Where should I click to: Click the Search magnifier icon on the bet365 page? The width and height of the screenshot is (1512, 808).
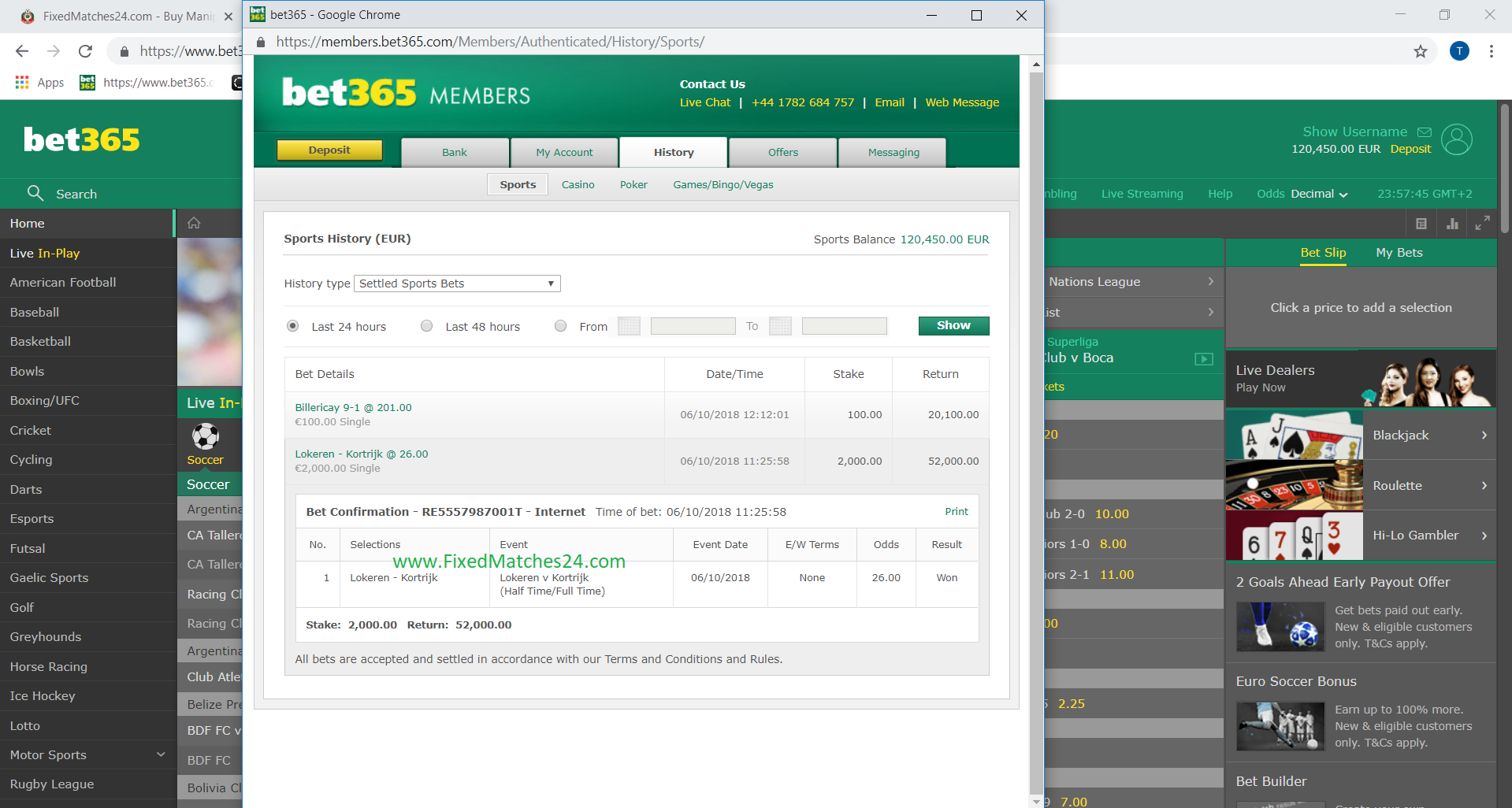tap(35, 193)
